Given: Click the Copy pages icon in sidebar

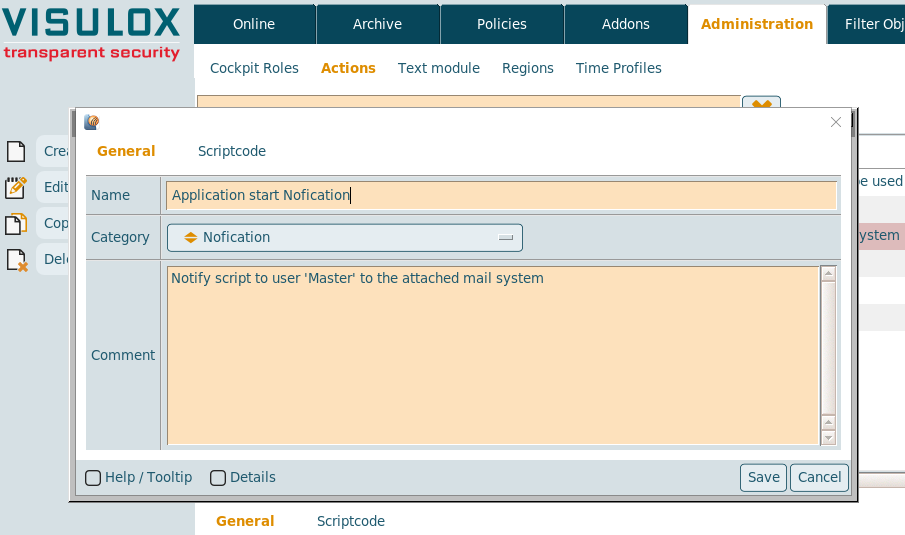Looking at the screenshot, I should point(15,223).
